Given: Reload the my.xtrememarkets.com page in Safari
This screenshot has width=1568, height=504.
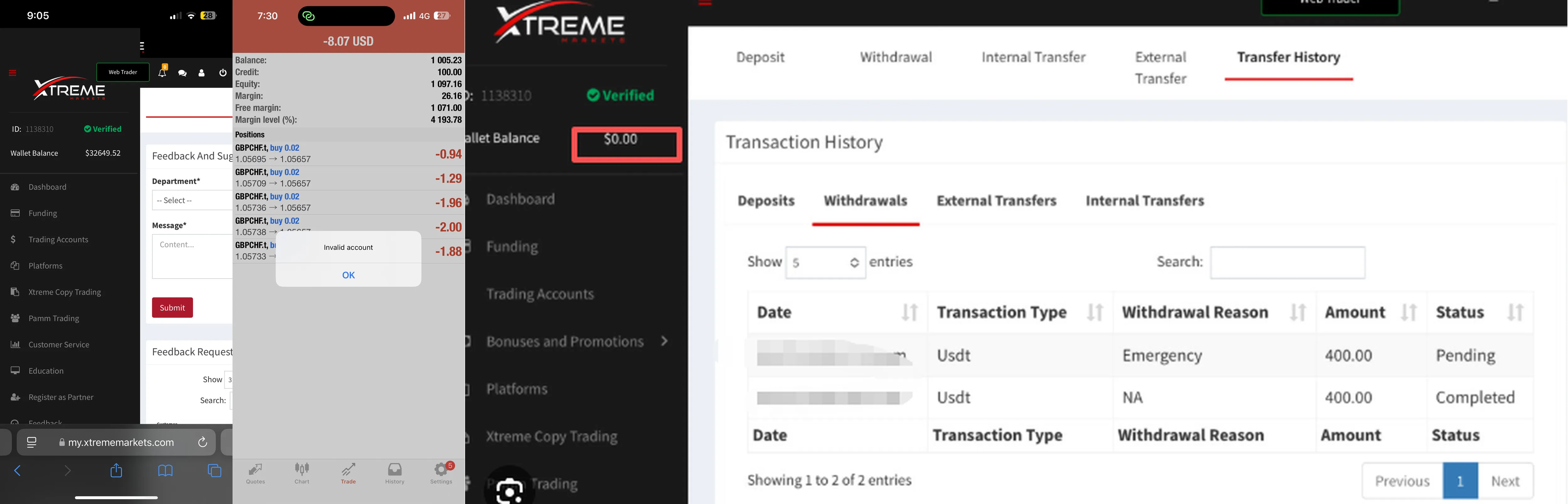Looking at the screenshot, I should 203,442.
